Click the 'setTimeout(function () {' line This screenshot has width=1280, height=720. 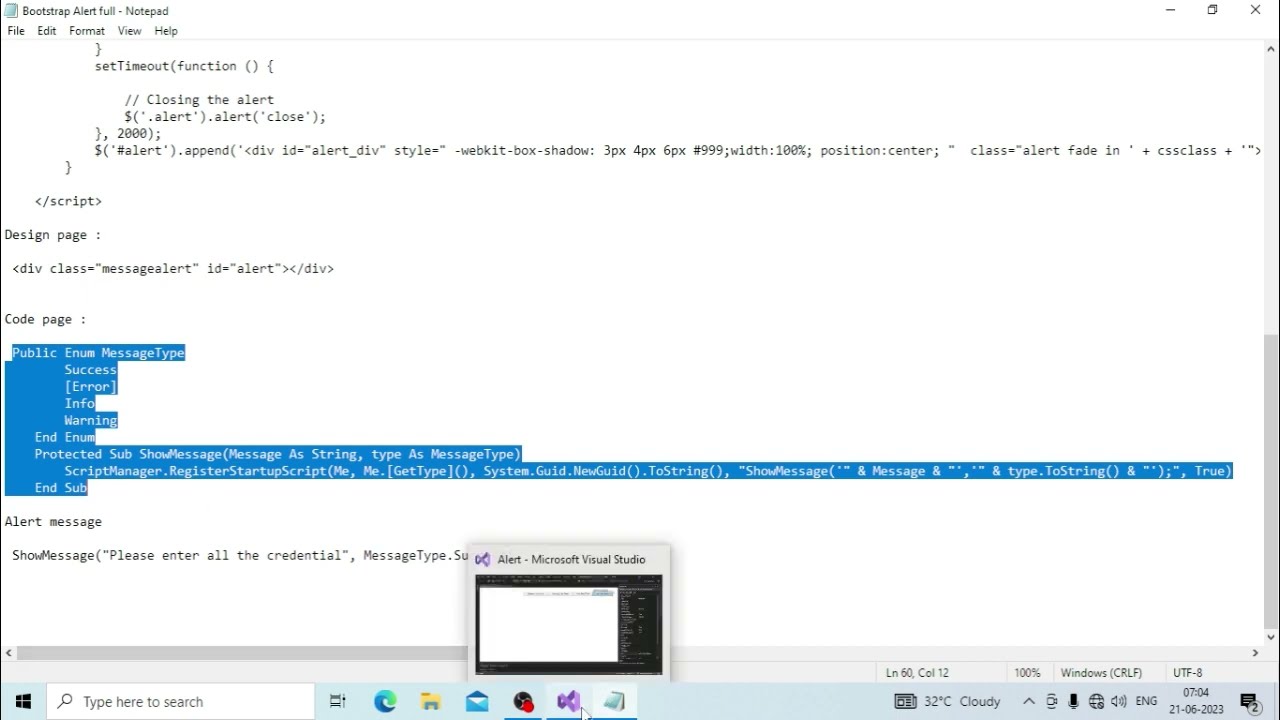pyautogui.click(x=184, y=66)
